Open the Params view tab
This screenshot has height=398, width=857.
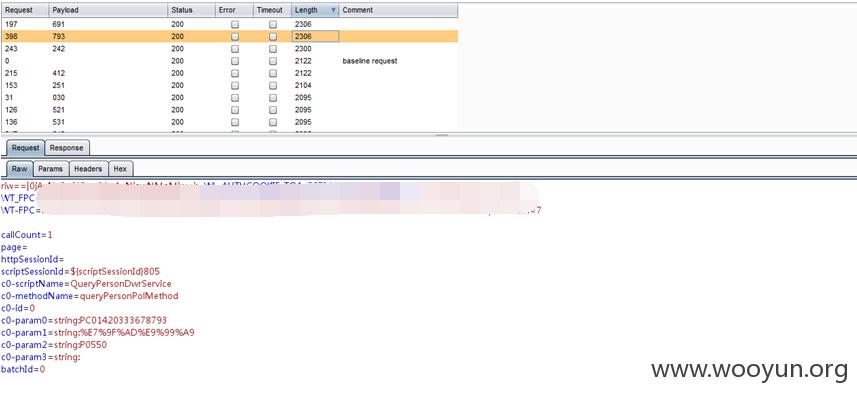(x=50, y=169)
